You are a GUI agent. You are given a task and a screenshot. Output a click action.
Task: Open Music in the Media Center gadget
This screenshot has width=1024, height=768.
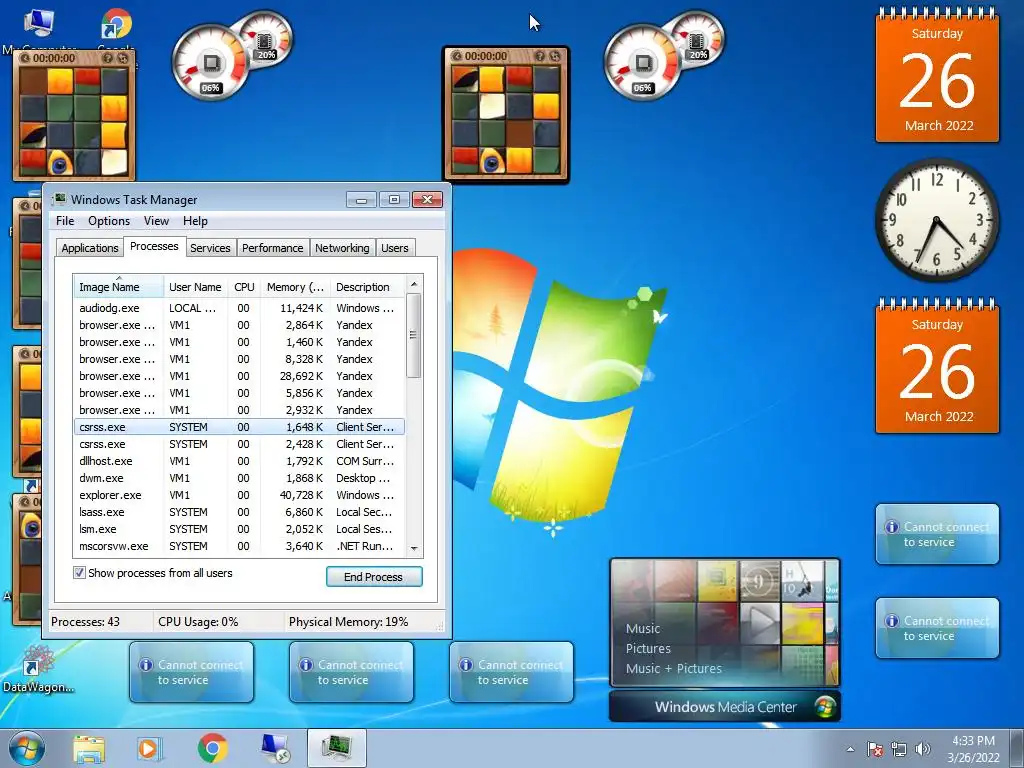coord(643,628)
